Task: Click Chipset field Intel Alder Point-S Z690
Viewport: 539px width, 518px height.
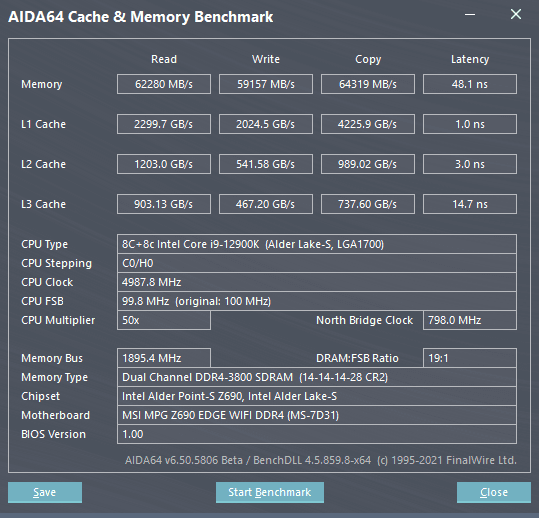Action: (317, 396)
